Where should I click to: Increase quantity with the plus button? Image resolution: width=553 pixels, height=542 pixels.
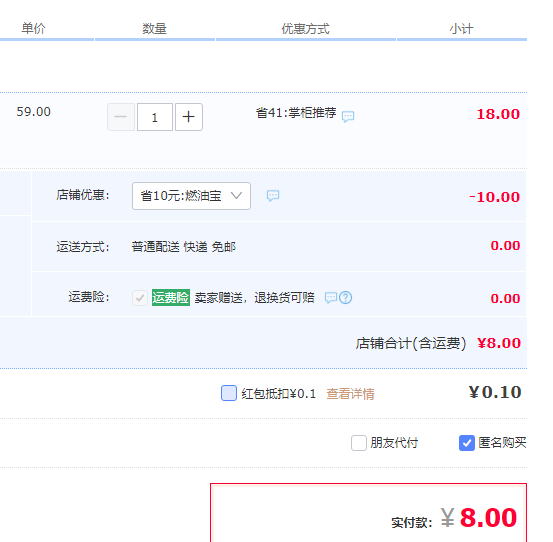(189, 117)
